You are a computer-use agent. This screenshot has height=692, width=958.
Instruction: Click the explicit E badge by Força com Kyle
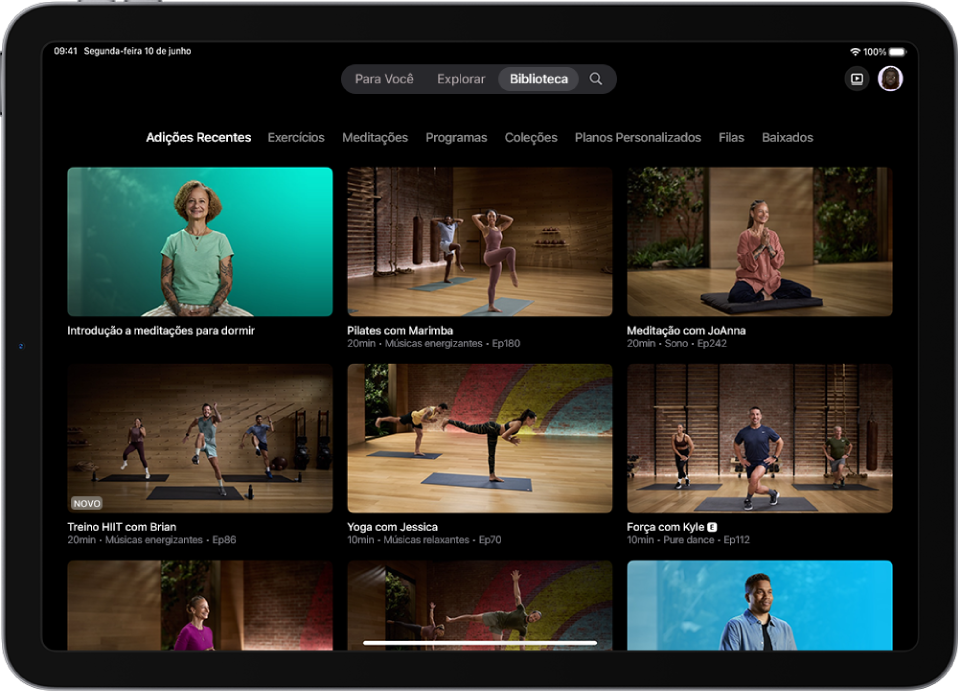tap(712, 527)
